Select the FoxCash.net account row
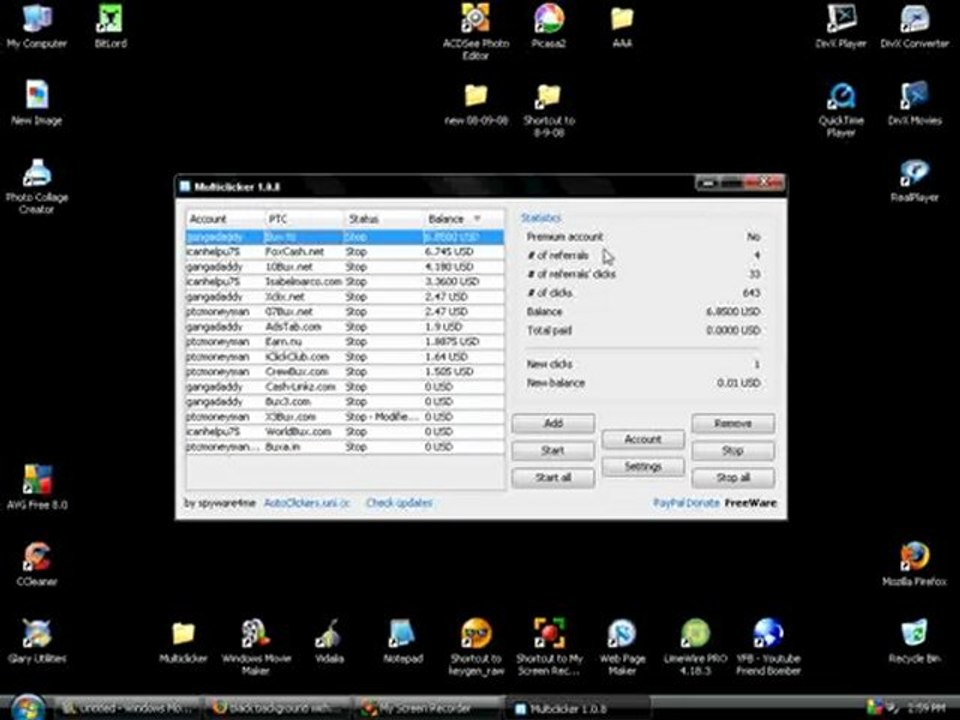The height and width of the screenshot is (720, 960). [x=345, y=252]
